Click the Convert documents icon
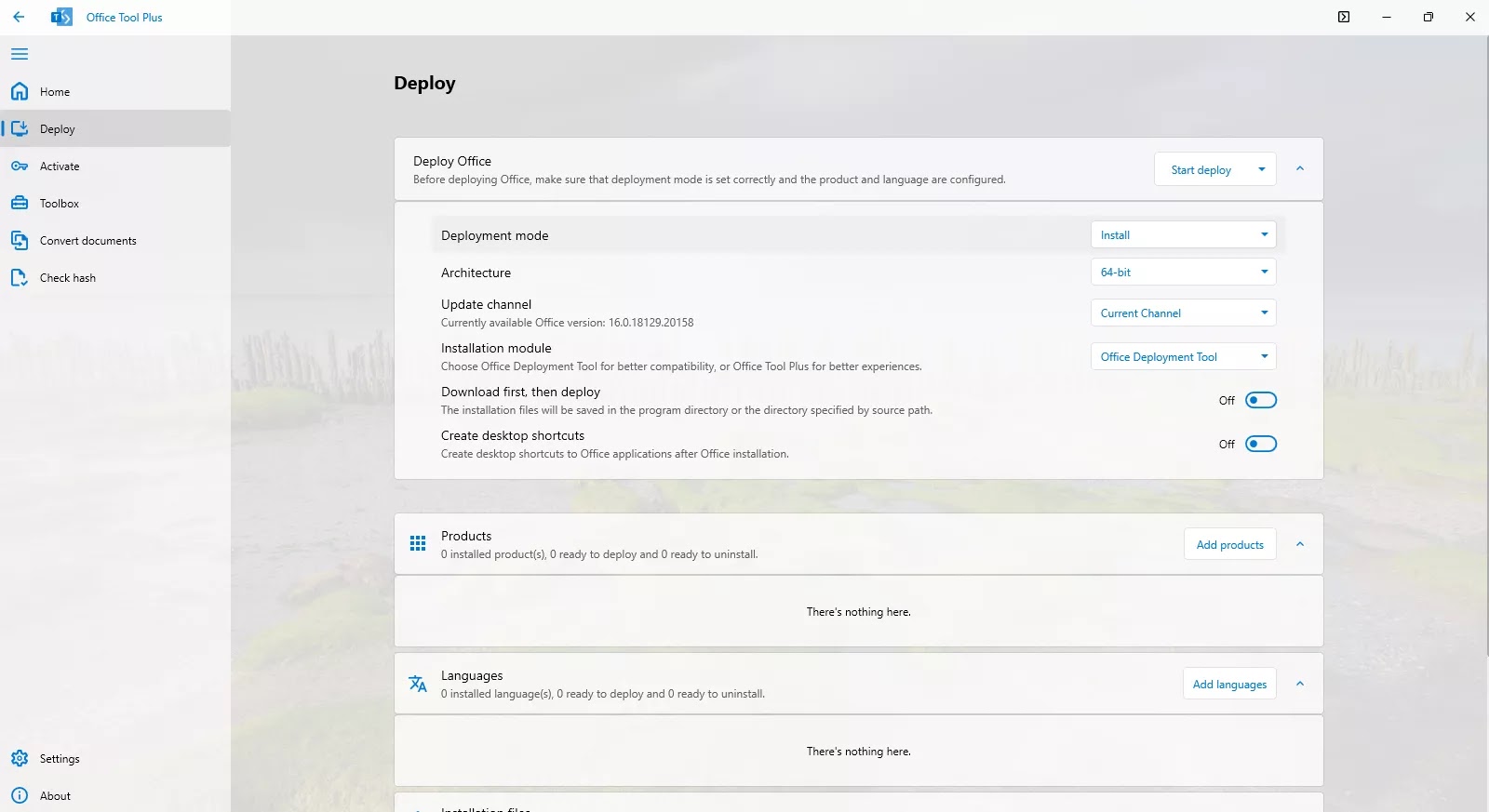 coord(20,240)
